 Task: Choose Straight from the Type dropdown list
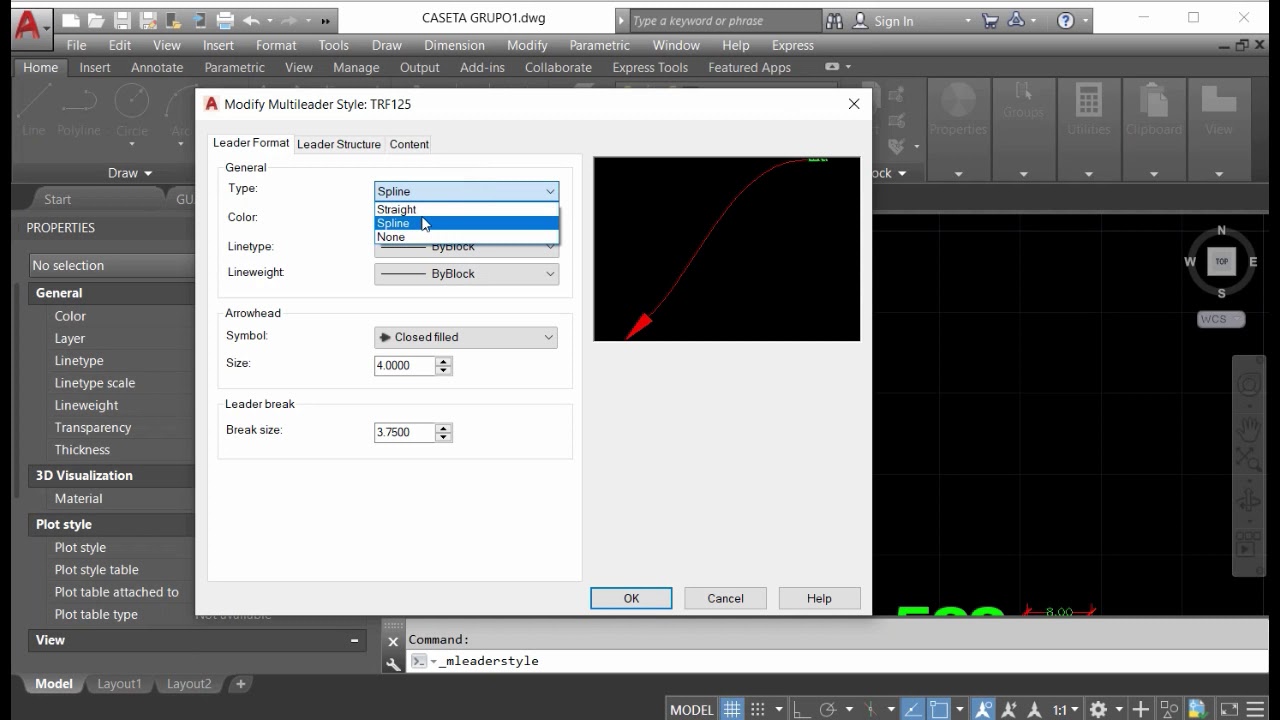[466, 209]
